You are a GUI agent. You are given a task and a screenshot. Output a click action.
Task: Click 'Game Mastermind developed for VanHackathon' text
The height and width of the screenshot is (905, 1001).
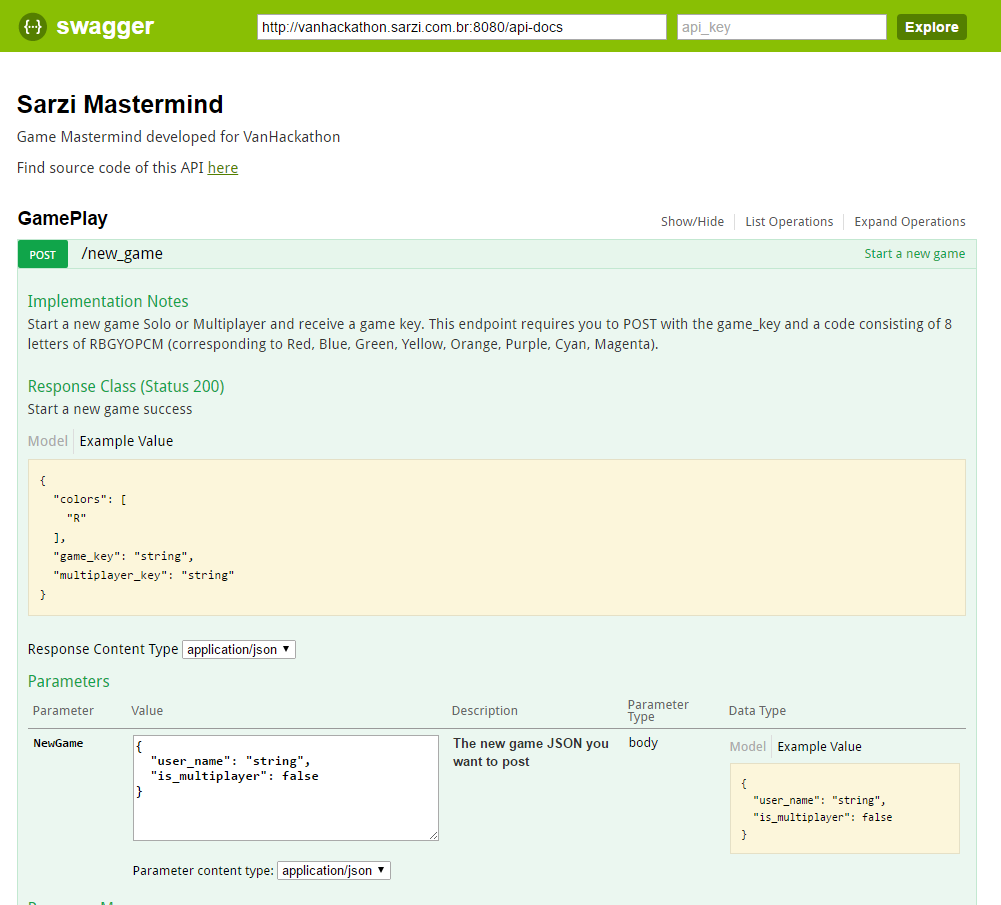pos(178,137)
